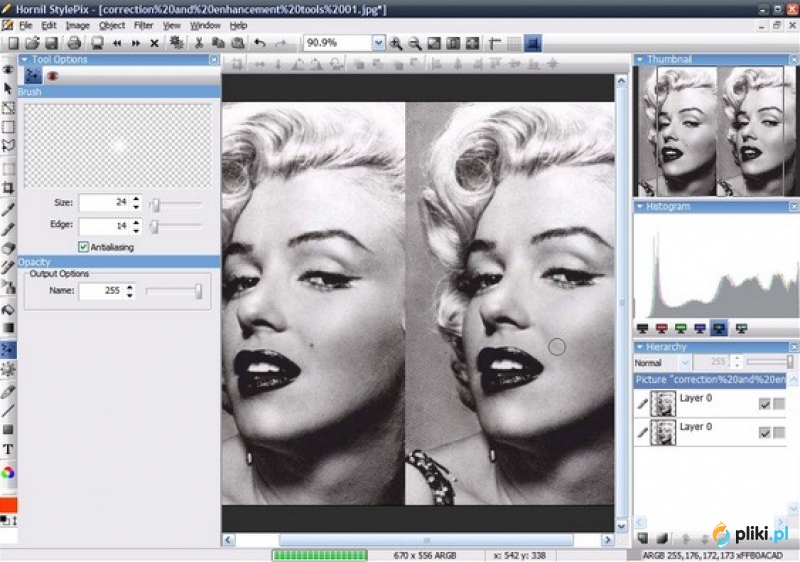Click the gear settings icon in top toolbar
This screenshot has height=562, width=800.
[177, 43]
